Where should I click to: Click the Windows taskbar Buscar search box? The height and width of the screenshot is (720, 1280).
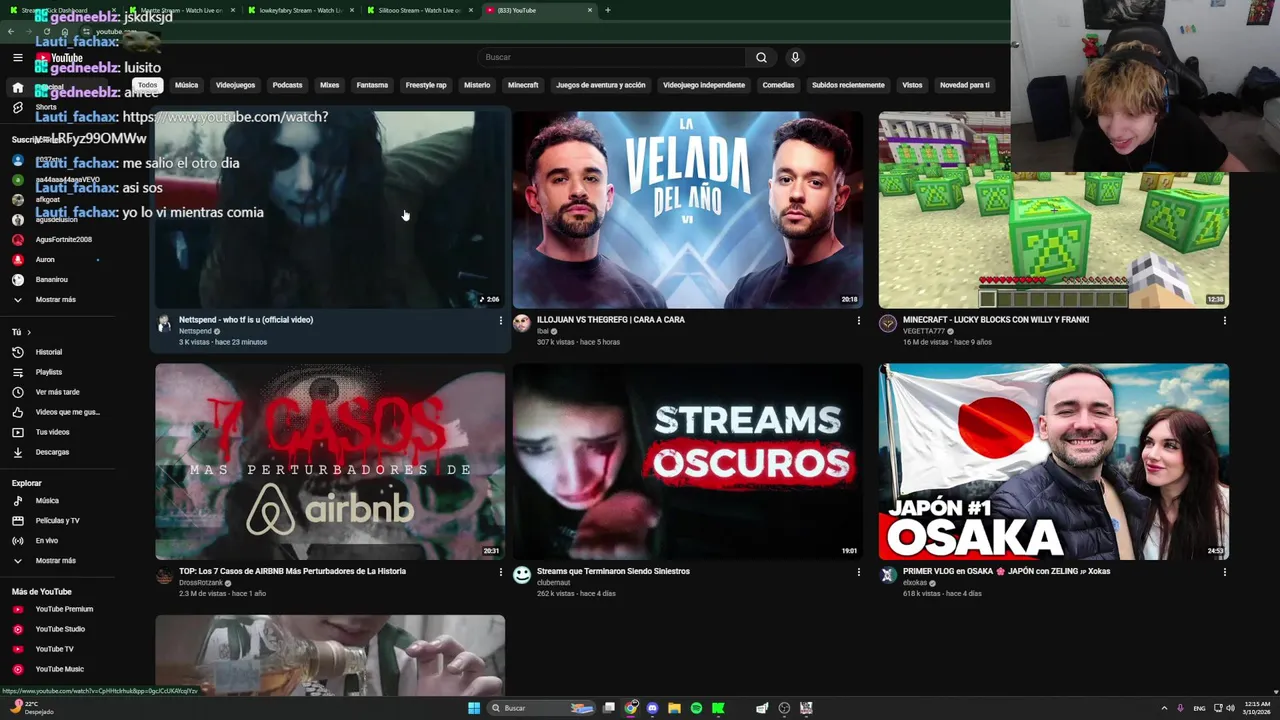click(541, 708)
